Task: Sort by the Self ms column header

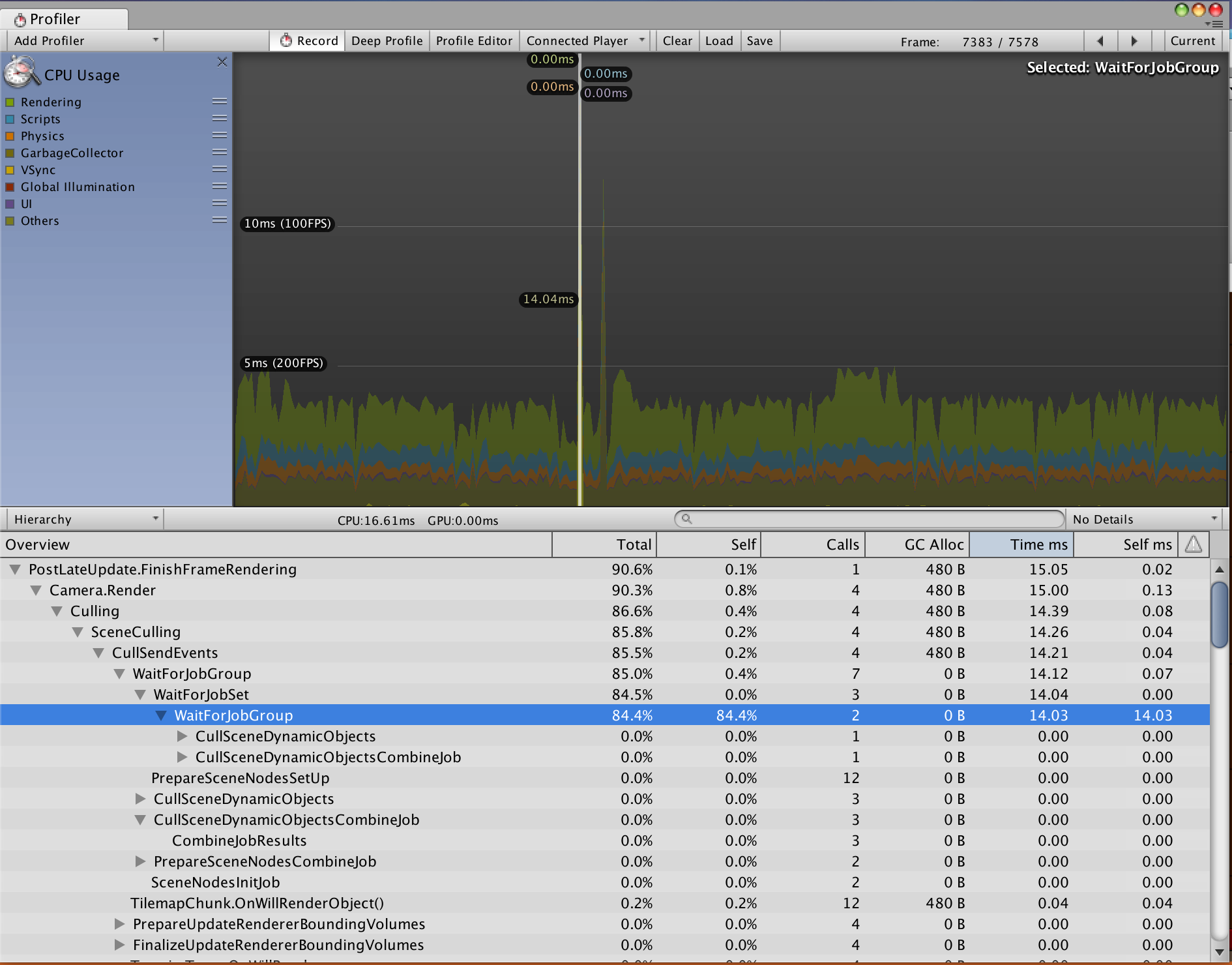Action: tap(1126, 544)
